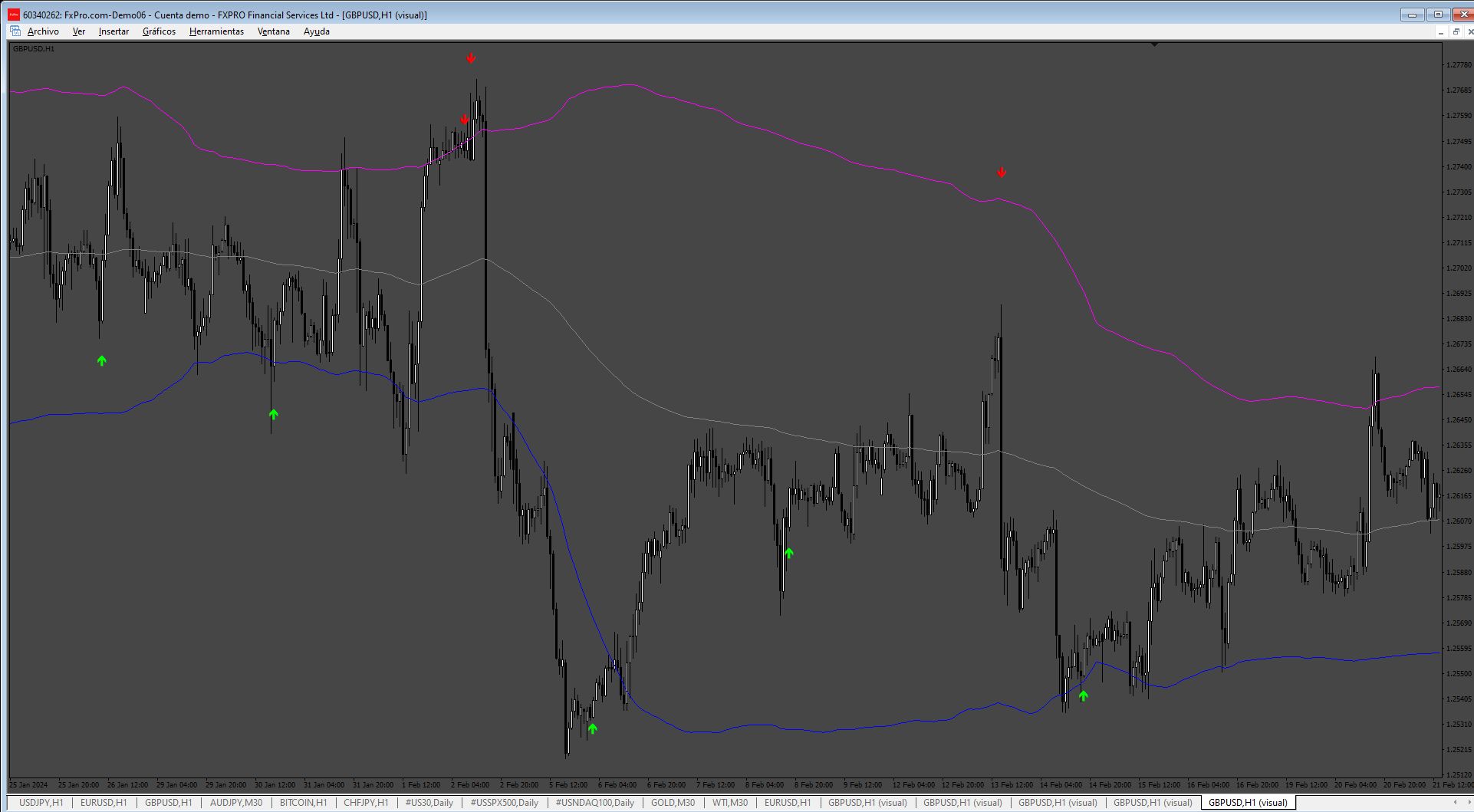
Task: Switch to the GOLD,M30 chart tab
Action: (x=673, y=803)
